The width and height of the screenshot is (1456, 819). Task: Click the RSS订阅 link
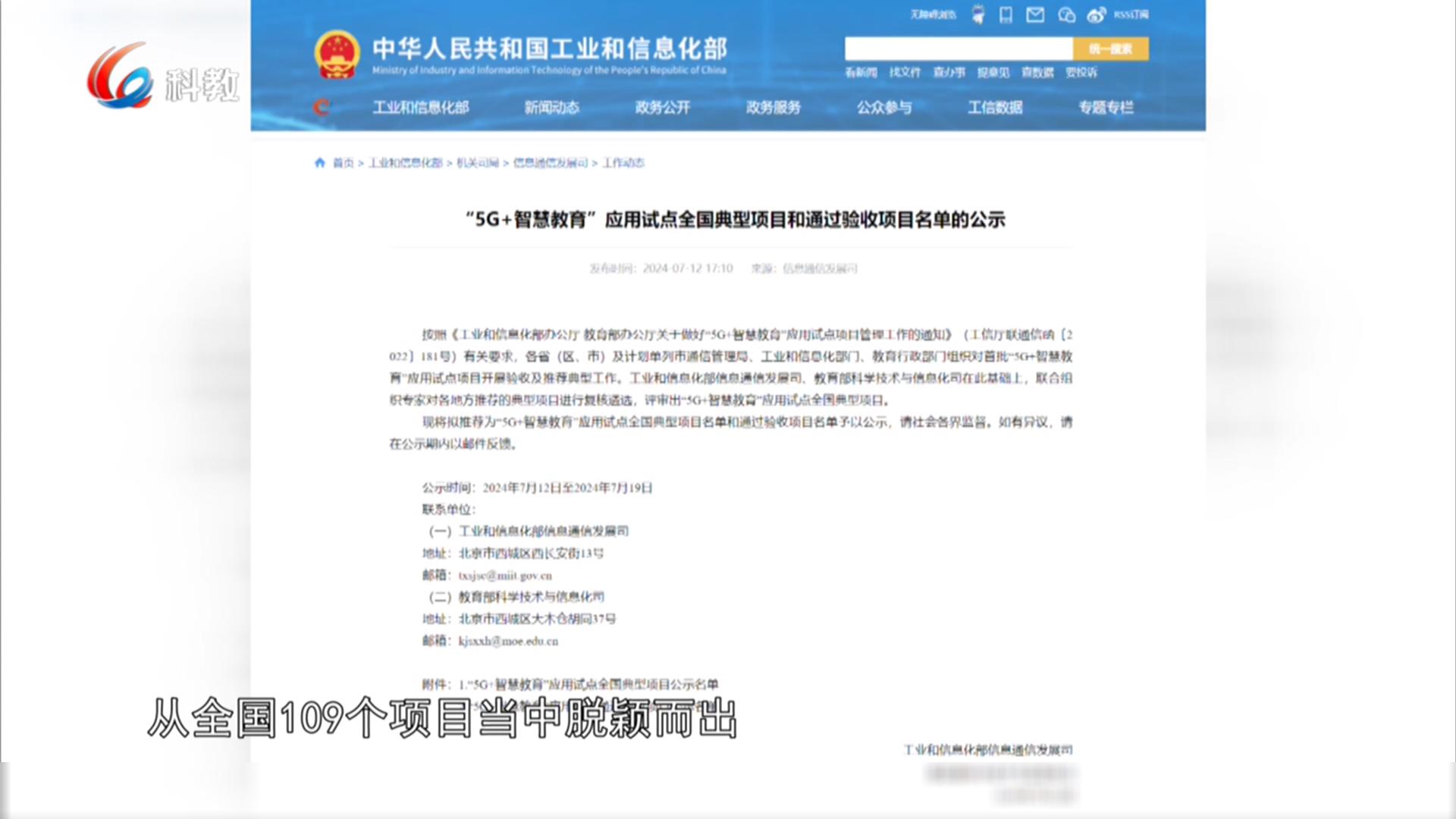pyautogui.click(x=1131, y=14)
